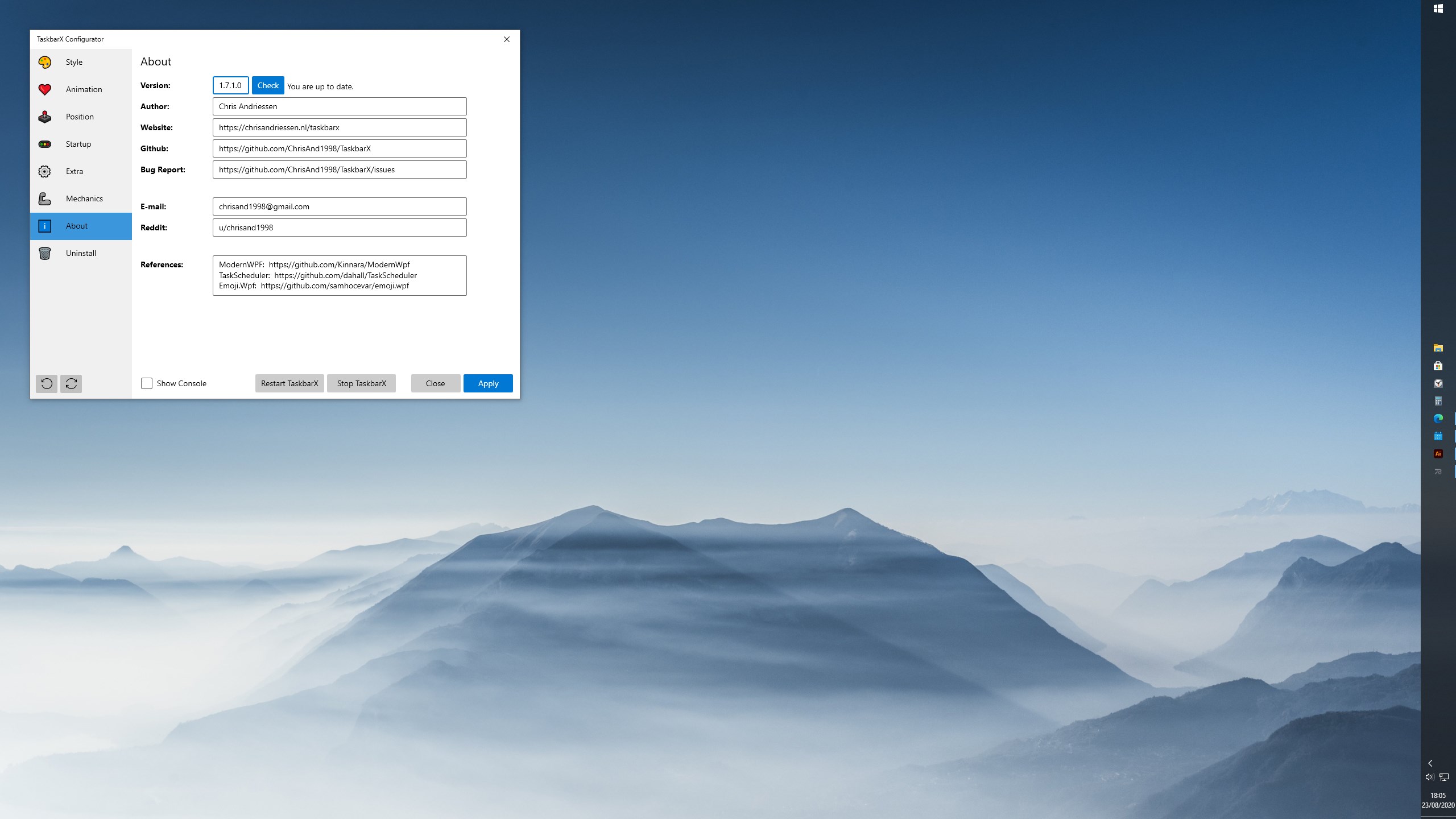This screenshot has height=819, width=1456.
Task: Stop TaskbarX using its button
Action: tap(361, 383)
